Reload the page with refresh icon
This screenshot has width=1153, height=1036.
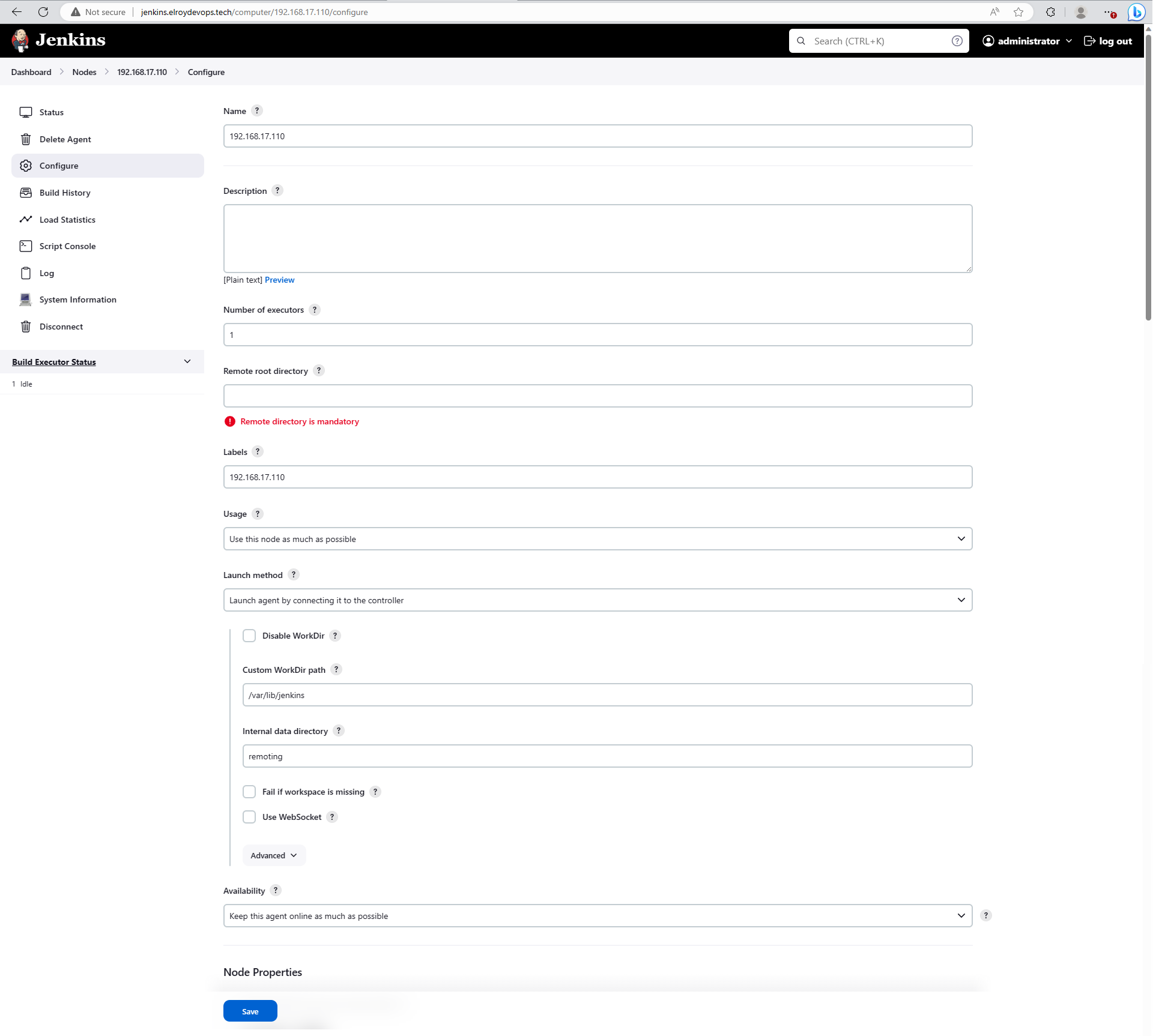click(x=43, y=12)
